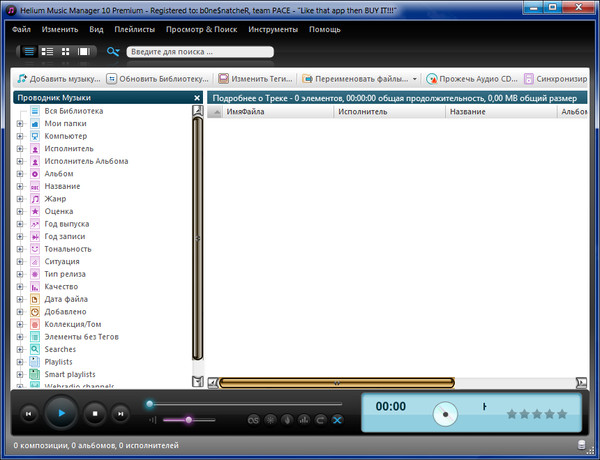Expand the Playlists node

click(20, 362)
